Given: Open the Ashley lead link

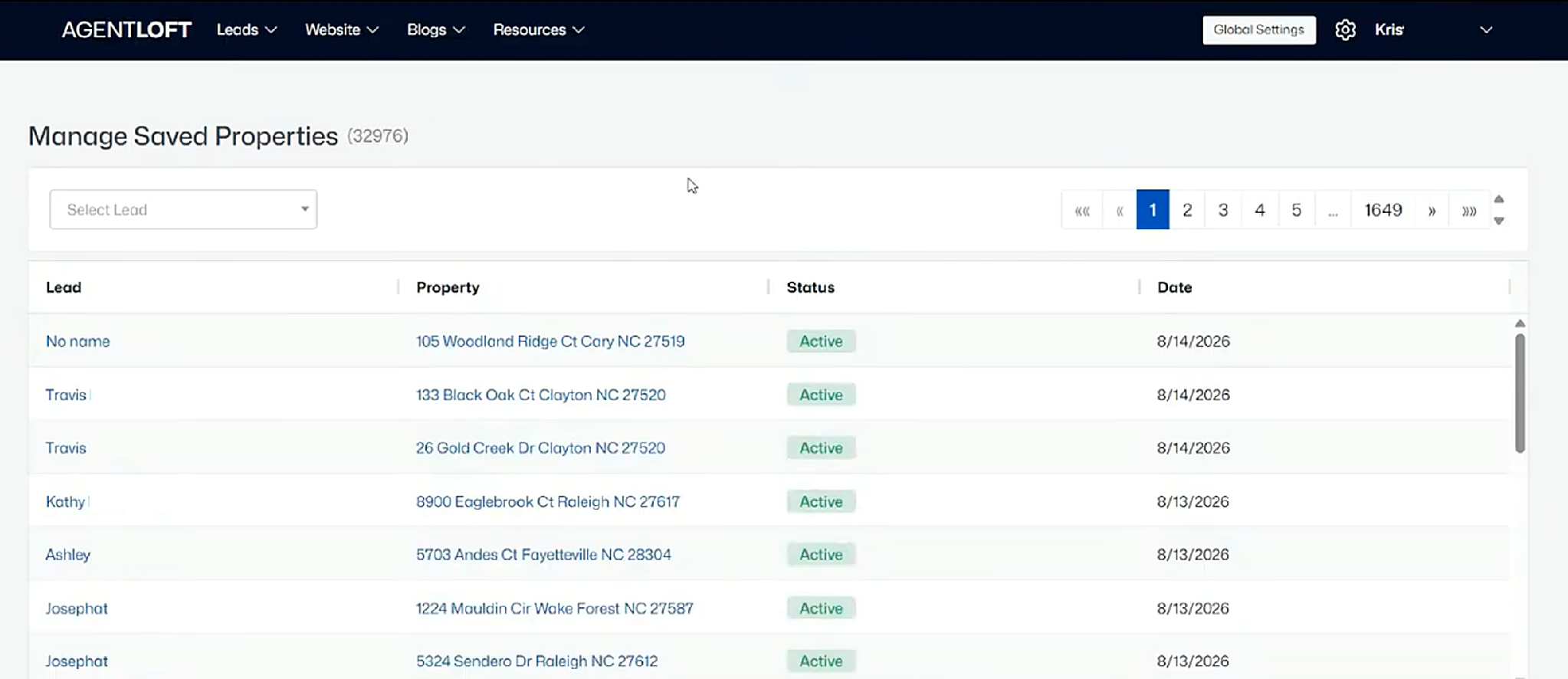Looking at the screenshot, I should pyautogui.click(x=67, y=554).
